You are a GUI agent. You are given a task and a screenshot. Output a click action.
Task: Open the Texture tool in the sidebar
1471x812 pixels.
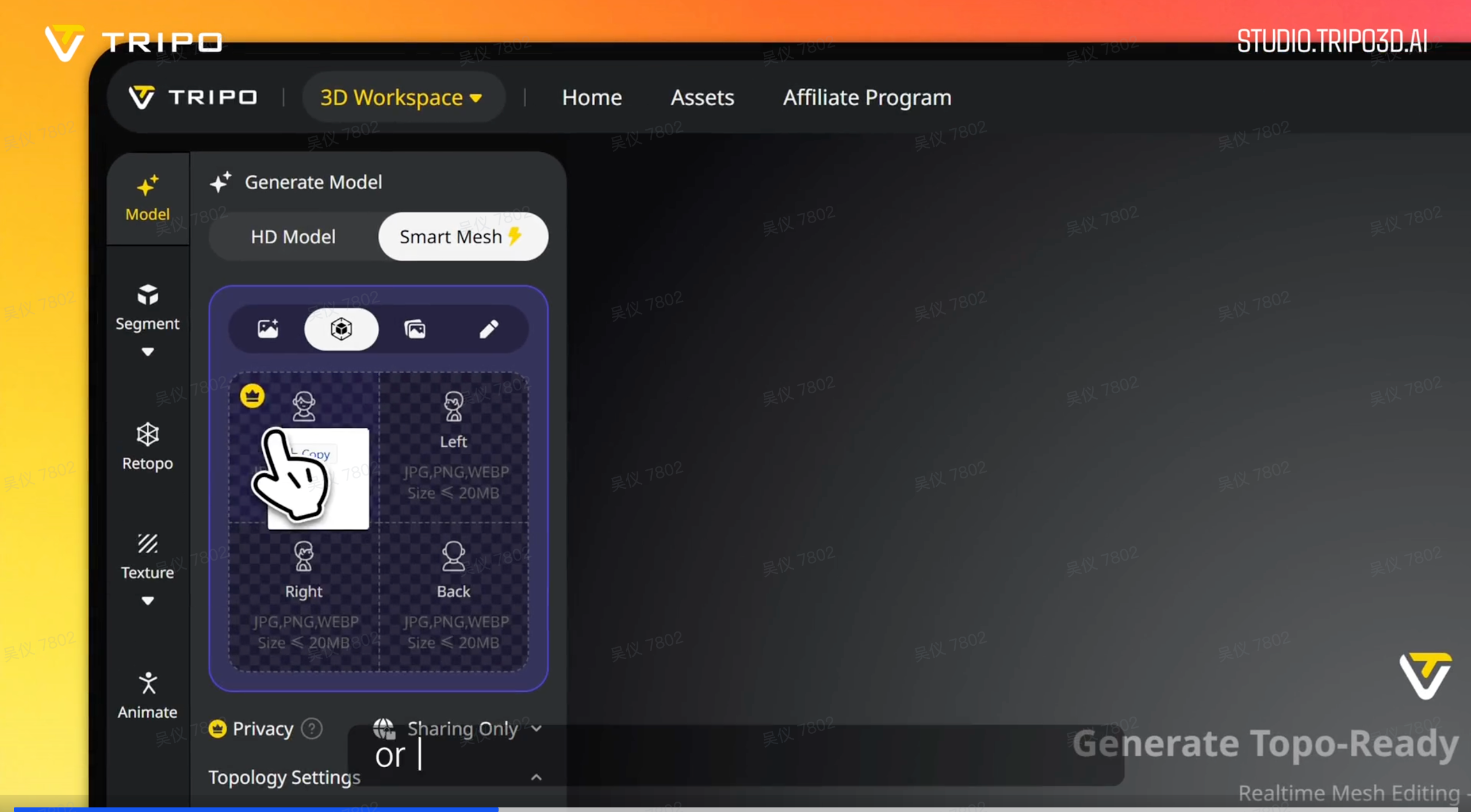coord(148,556)
